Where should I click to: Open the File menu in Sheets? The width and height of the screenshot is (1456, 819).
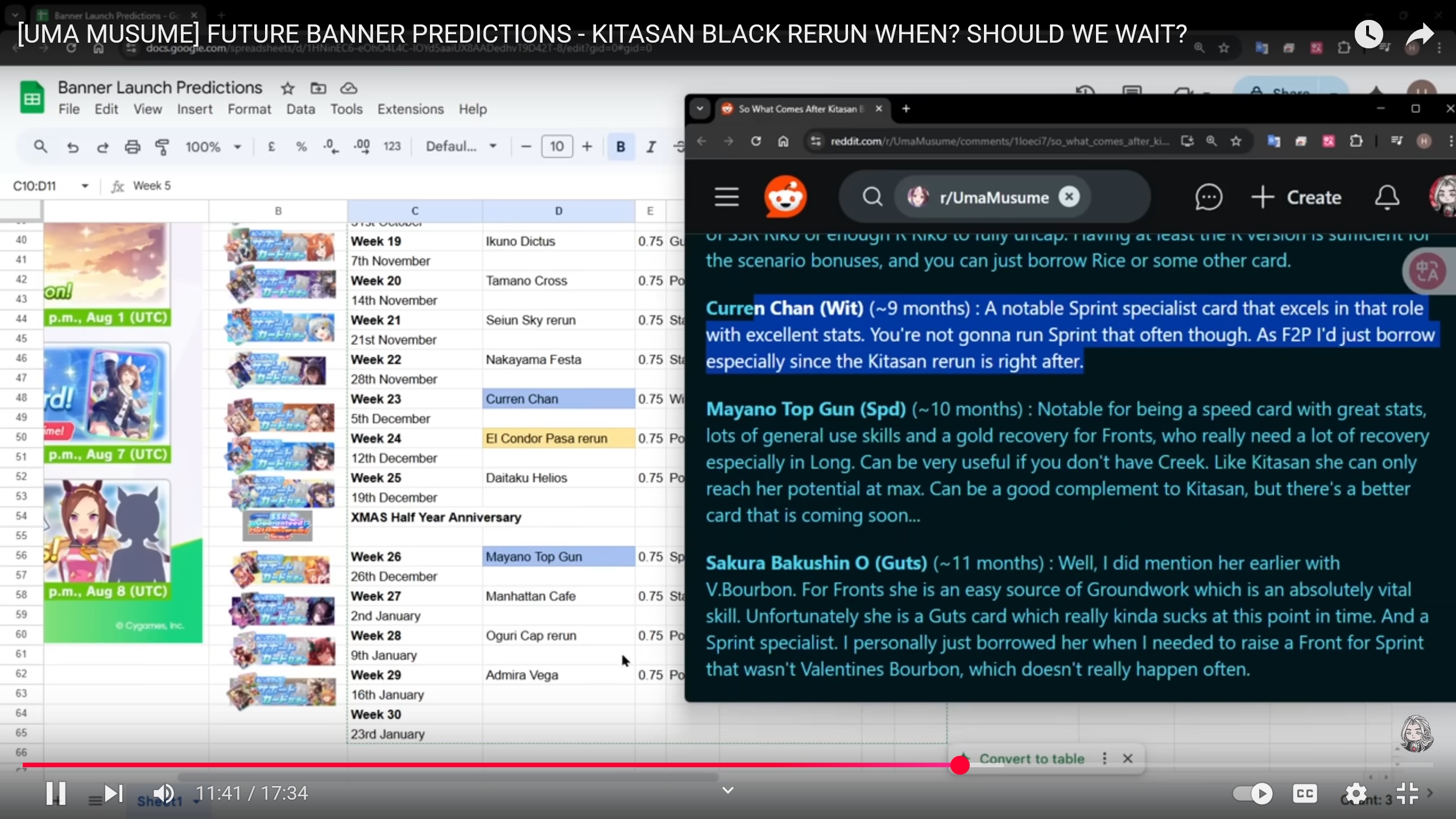click(69, 109)
